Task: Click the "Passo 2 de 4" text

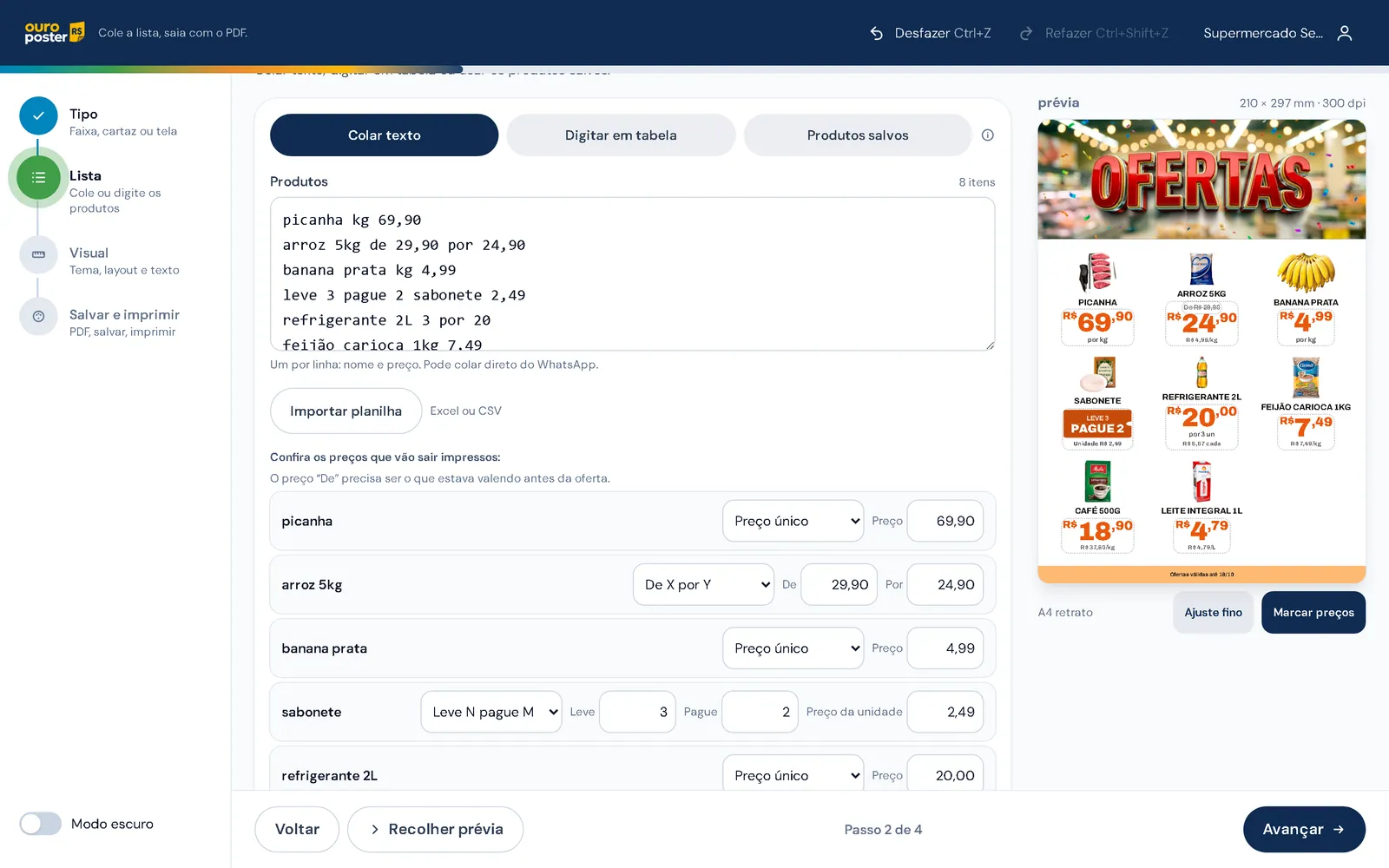Action: point(883,830)
